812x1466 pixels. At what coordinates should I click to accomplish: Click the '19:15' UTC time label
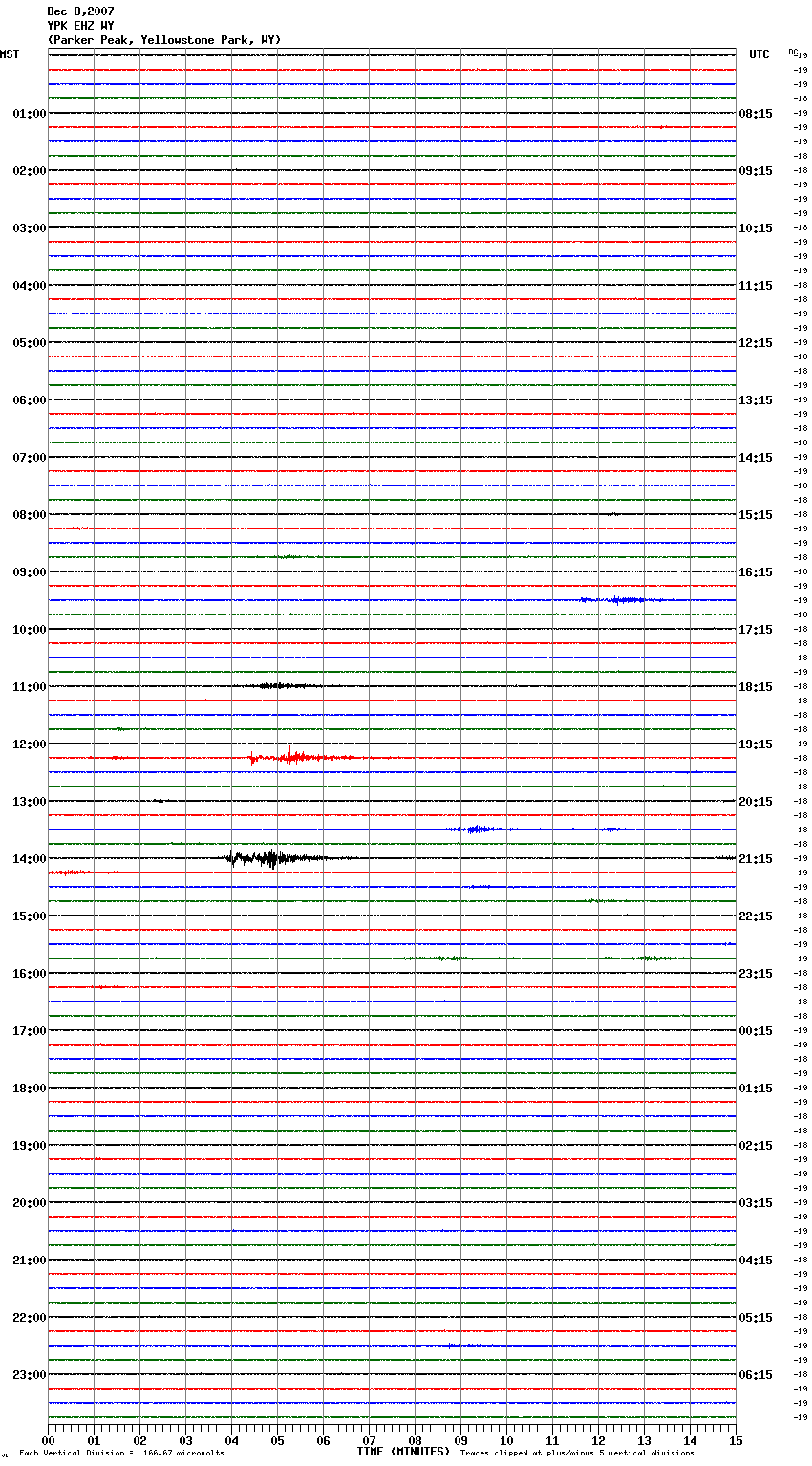pos(756,744)
